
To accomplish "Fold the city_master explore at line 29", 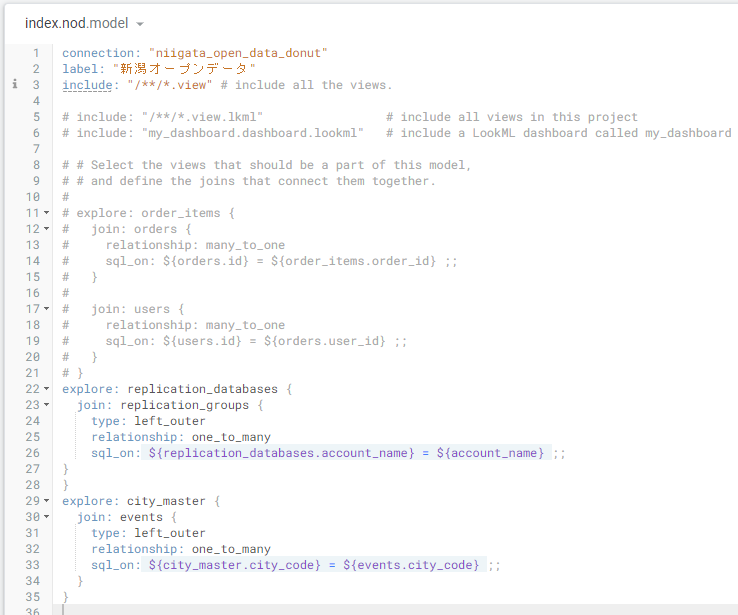I will pos(47,501).
